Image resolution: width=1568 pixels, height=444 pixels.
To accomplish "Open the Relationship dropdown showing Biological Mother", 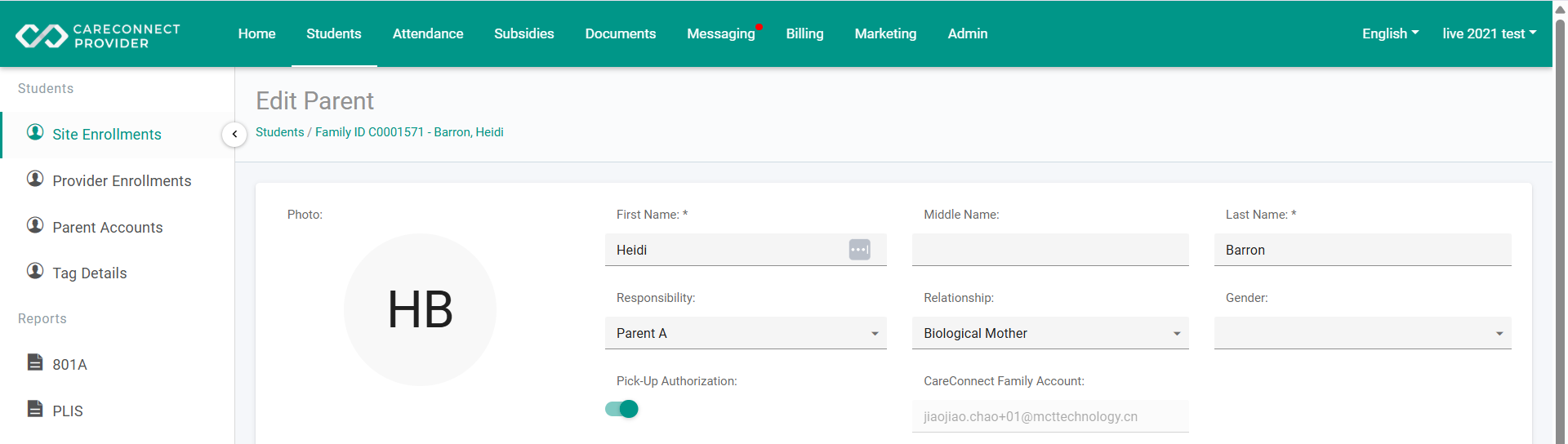I will pyautogui.click(x=1050, y=333).
